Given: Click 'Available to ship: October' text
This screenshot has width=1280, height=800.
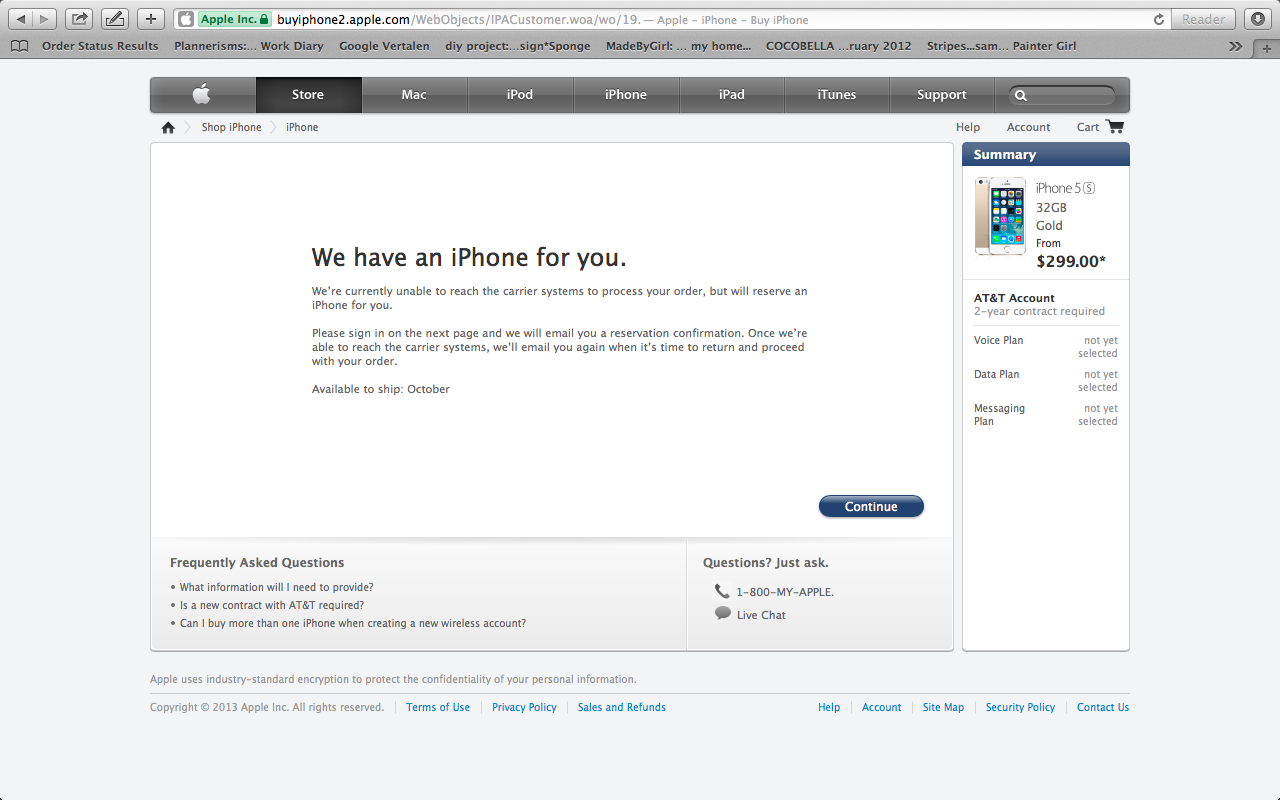Looking at the screenshot, I should (x=381, y=389).
